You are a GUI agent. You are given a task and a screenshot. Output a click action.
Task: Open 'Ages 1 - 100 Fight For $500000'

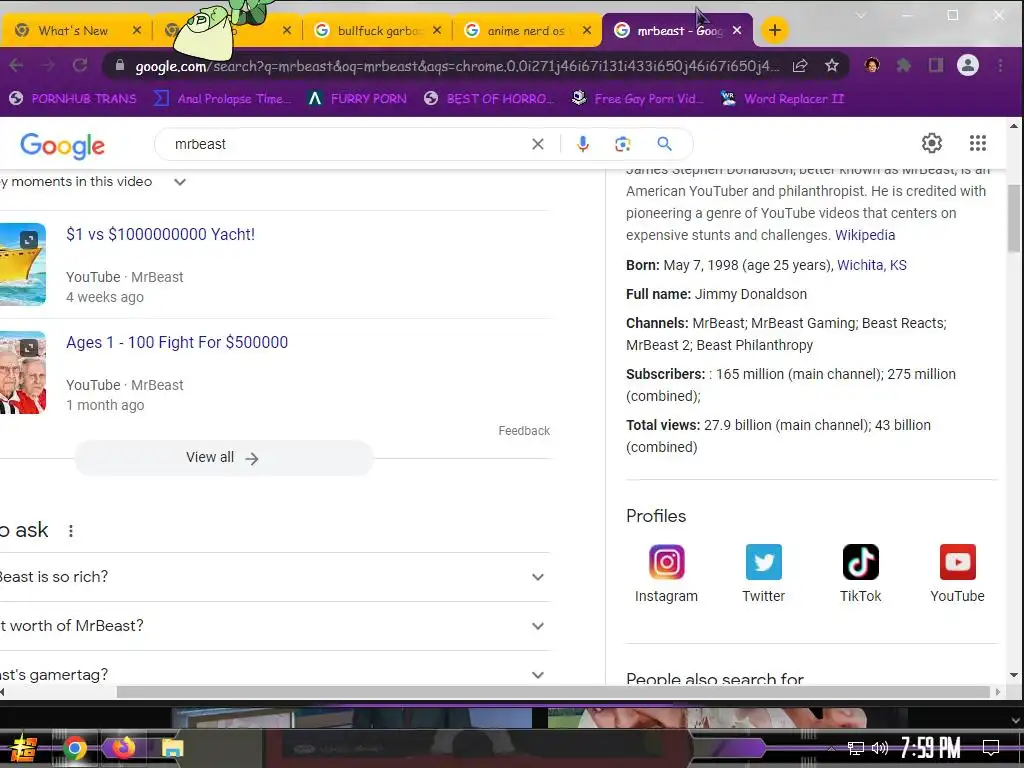tap(177, 342)
